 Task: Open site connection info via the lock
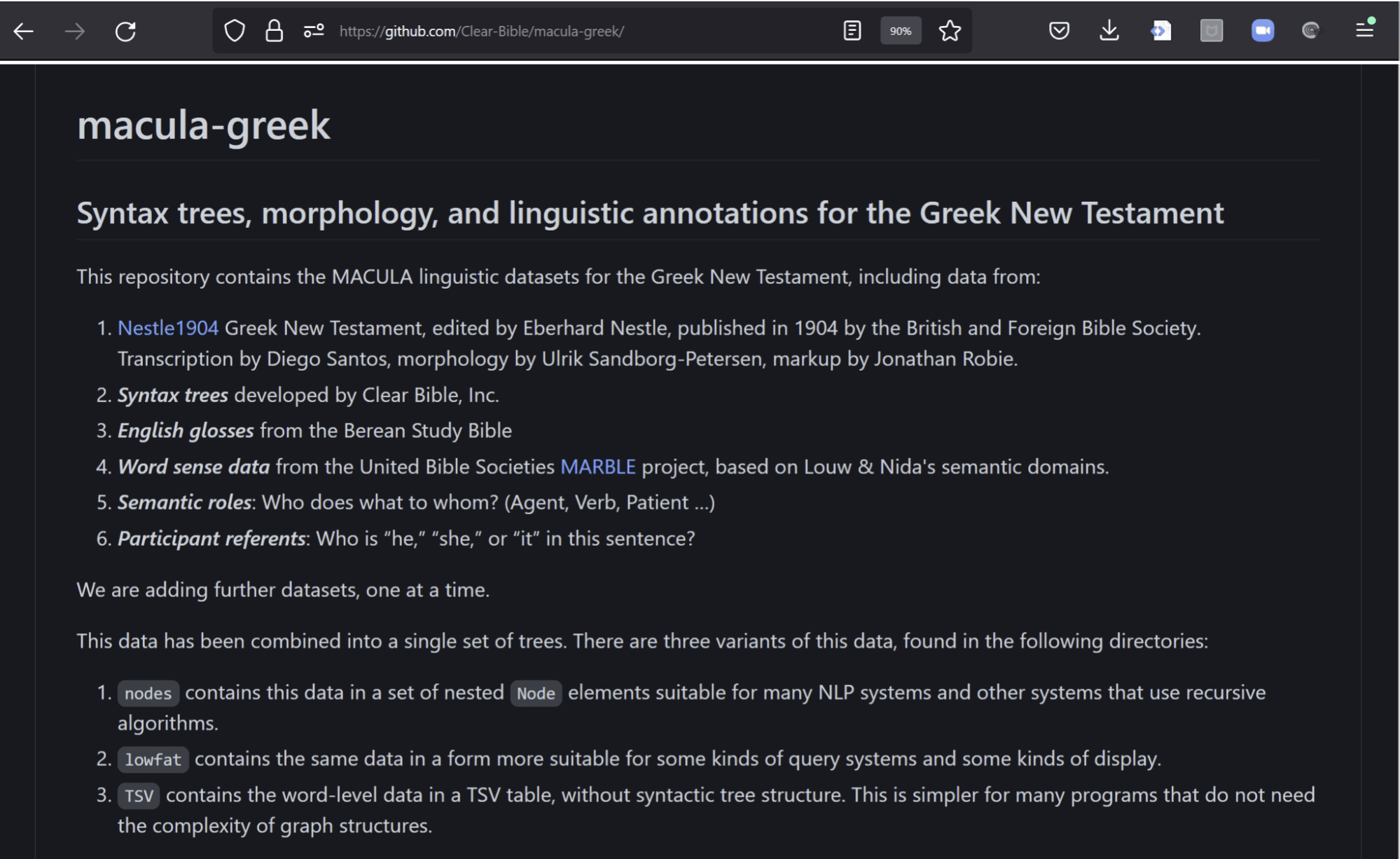(273, 30)
